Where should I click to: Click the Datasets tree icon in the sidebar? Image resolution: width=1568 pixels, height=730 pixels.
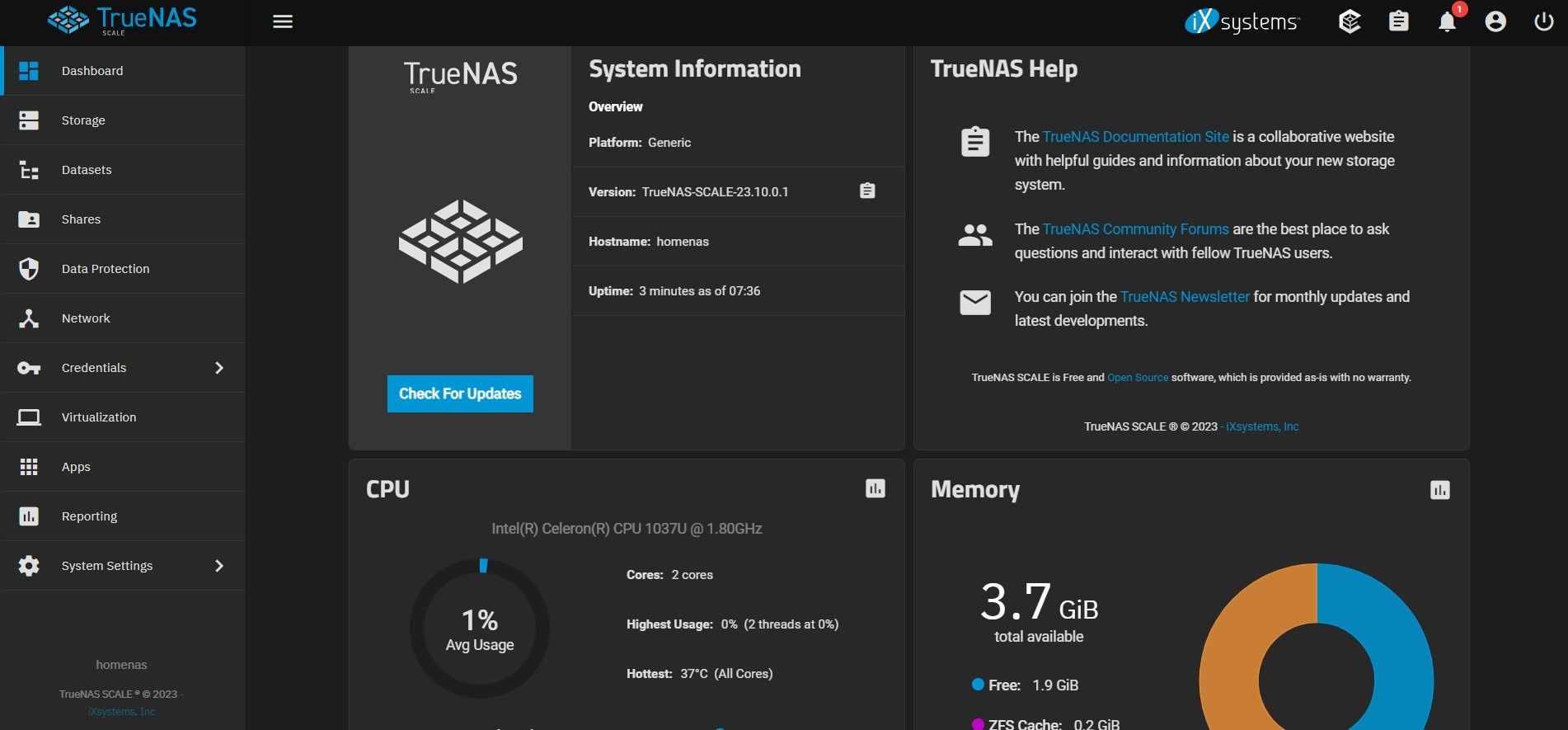pyautogui.click(x=29, y=170)
